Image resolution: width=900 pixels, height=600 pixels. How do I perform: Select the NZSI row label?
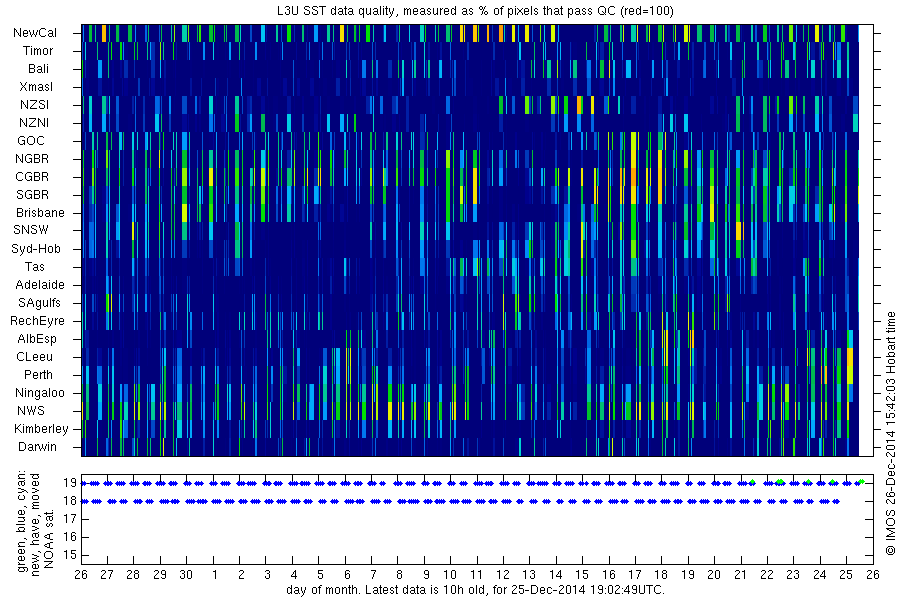coord(34,105)
